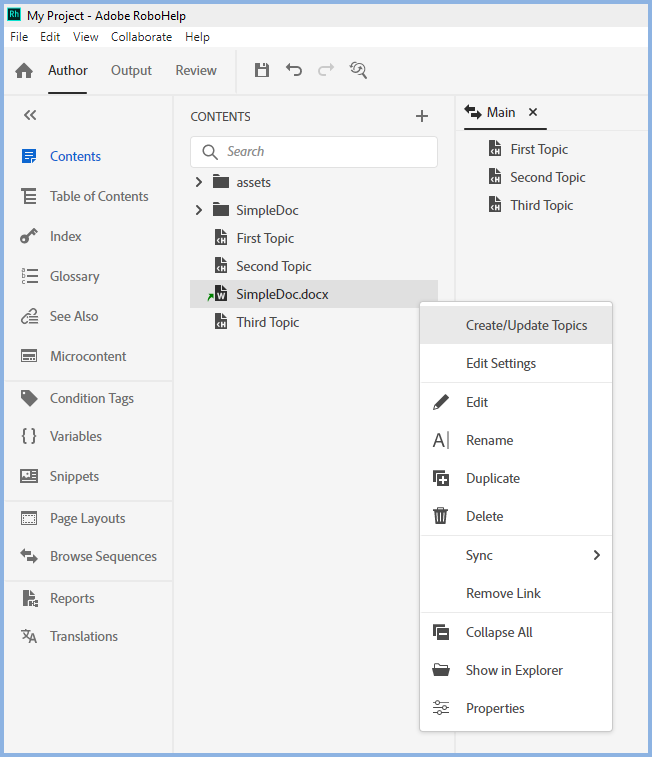This screenshot has width=652, height=757.
Task: Expand the assets folder
Action: 198,182
